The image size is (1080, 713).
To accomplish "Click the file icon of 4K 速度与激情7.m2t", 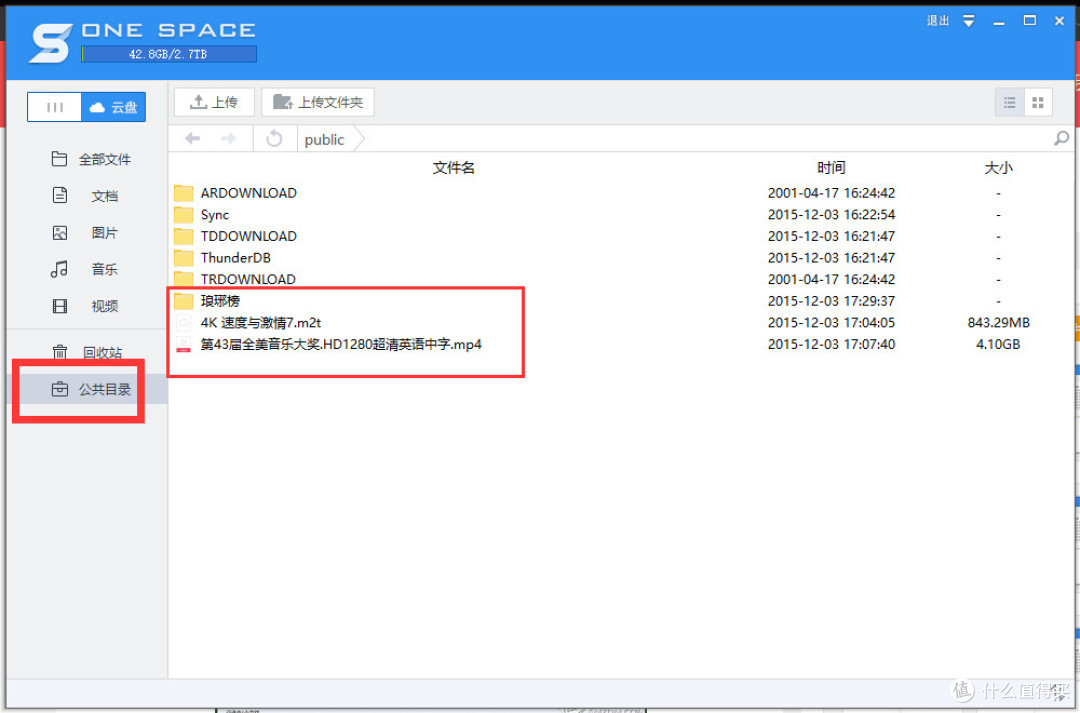I will (x=183, y=322).
